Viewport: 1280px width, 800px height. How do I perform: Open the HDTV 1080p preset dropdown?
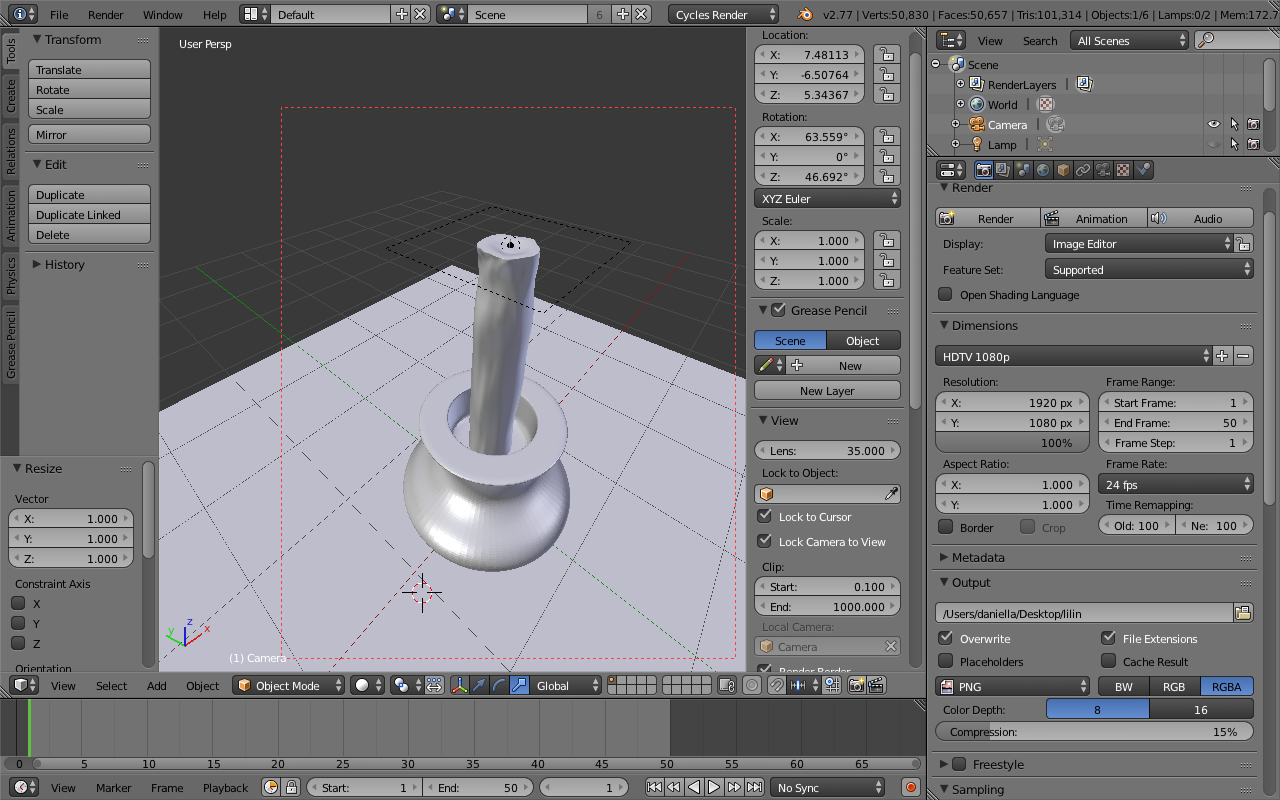[1074, 356]
